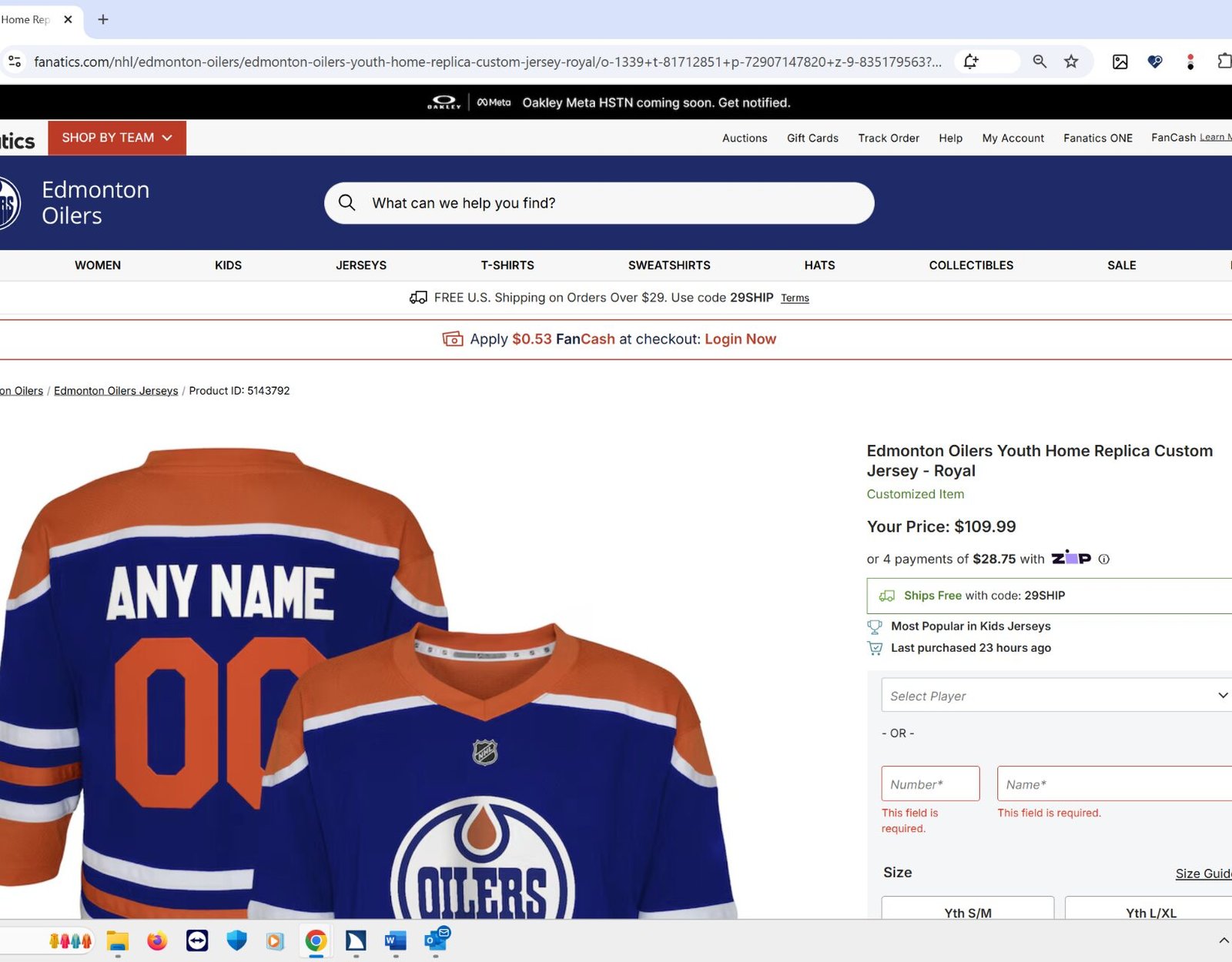Open the Help page
This screenshot has height=962, width=1232.
(950, 138)
